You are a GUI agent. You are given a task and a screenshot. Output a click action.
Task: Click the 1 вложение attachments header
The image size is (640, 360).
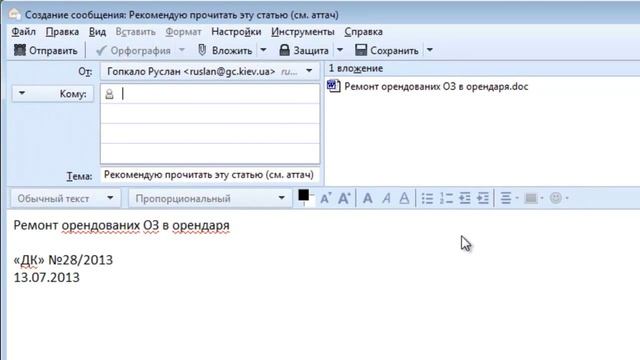click(x=356, y=69)
